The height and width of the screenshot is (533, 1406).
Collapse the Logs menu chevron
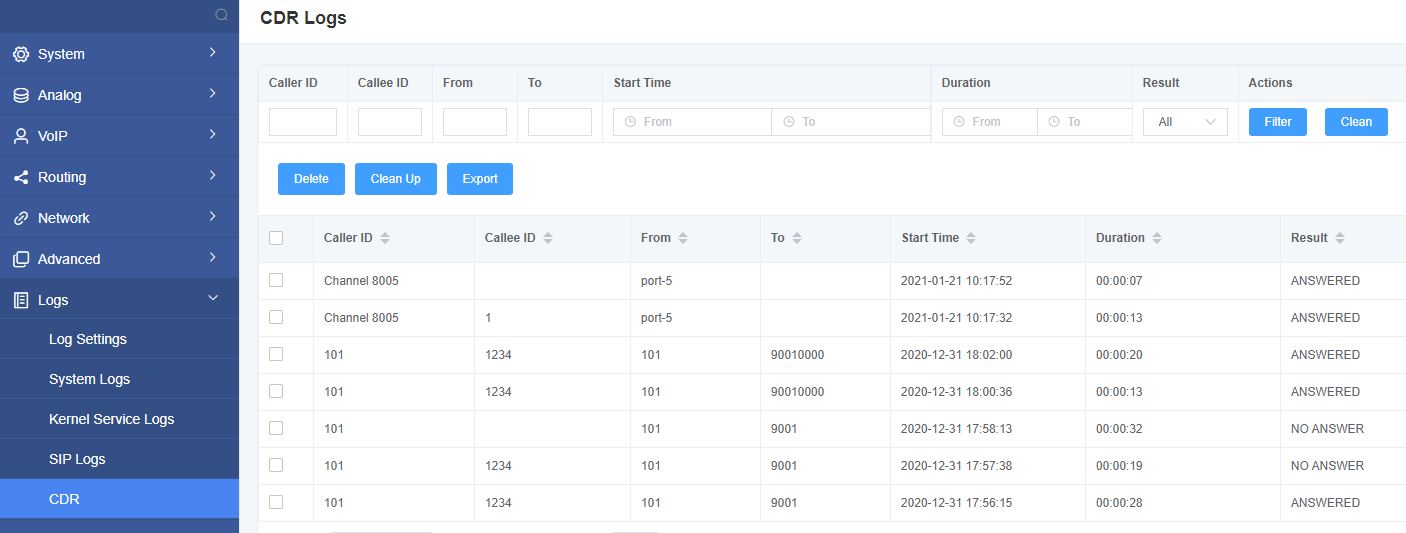pos(213,299)
